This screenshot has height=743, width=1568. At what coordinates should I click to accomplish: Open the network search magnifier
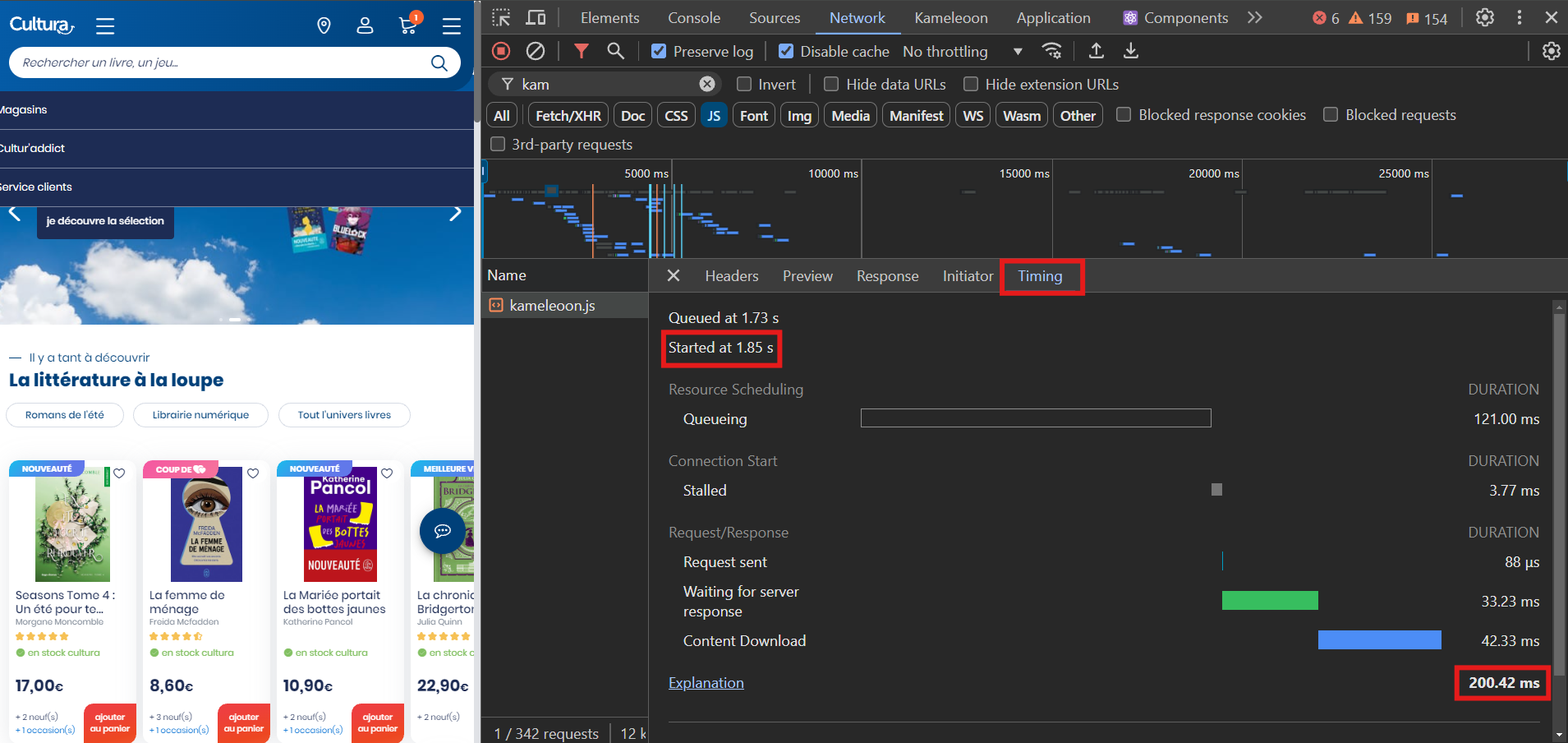point(615,51)
